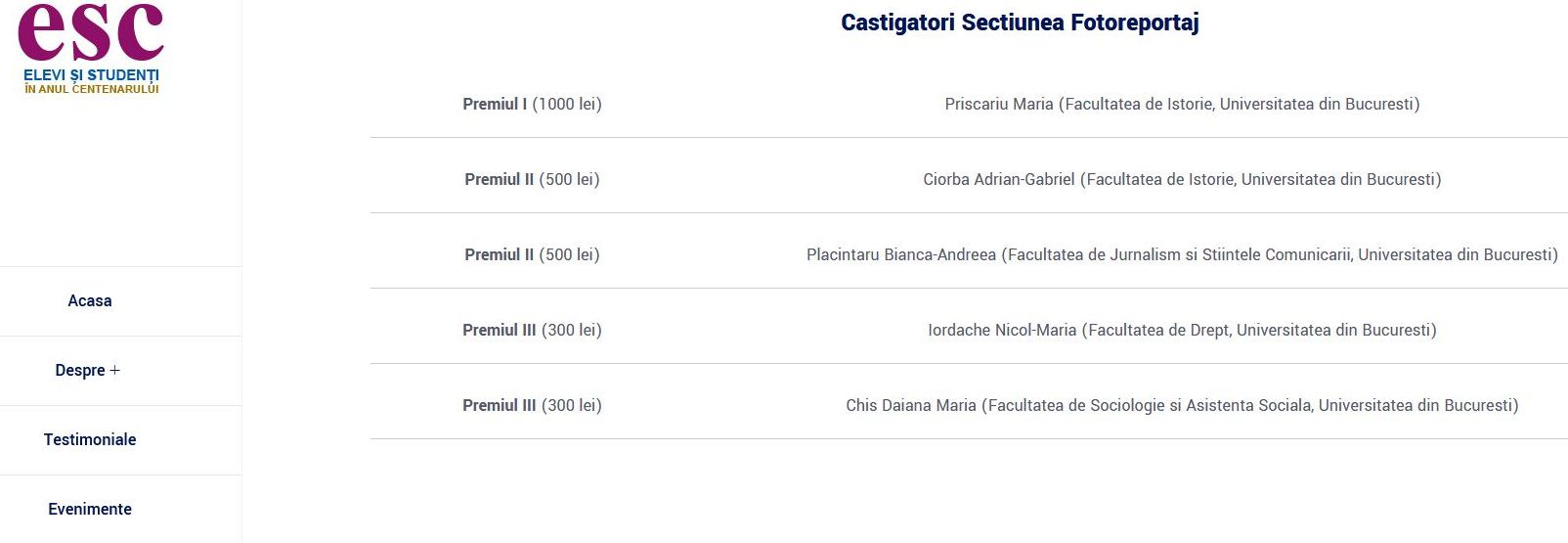Select the Iordache Nicol-Maria winner text
This screenshot has width=1568, height=543.
point(1182,331)
